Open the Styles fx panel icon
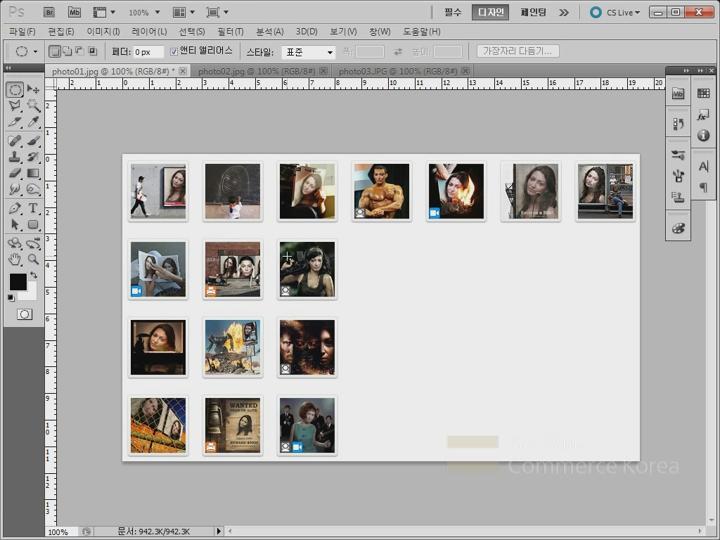720x540 pixels. tap(703, 115)
